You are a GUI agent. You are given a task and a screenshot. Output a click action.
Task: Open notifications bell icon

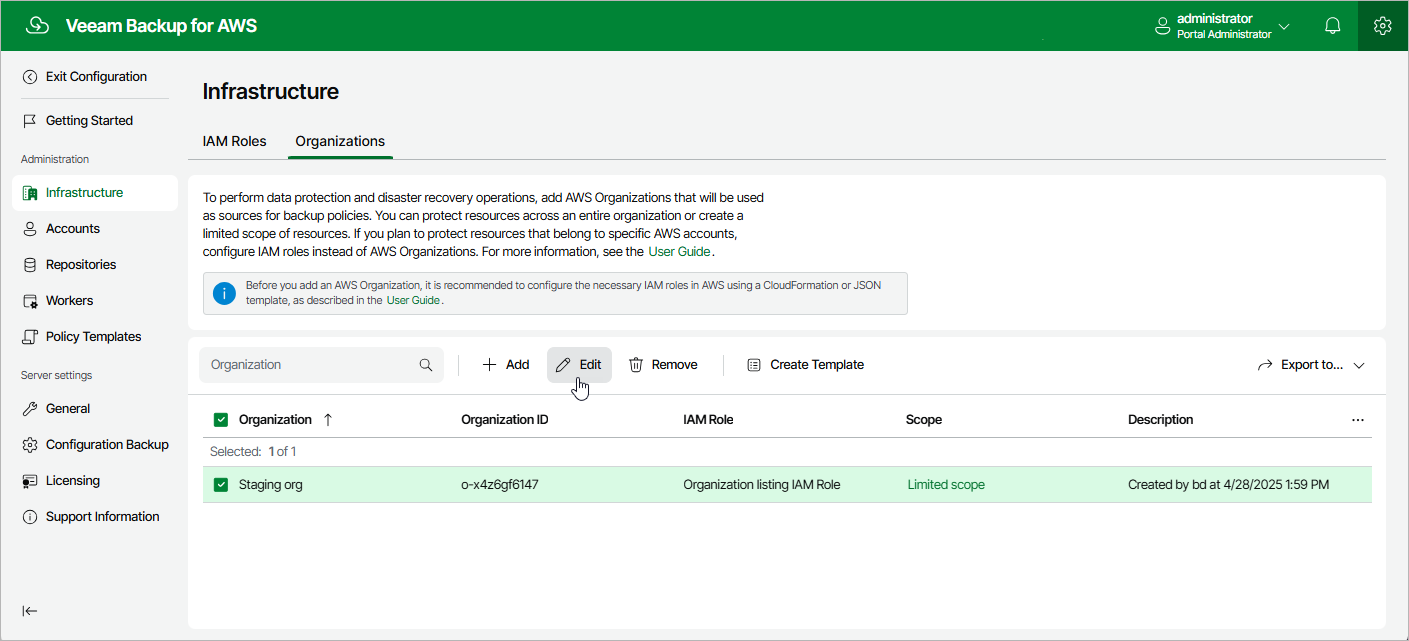[1333, 26]
